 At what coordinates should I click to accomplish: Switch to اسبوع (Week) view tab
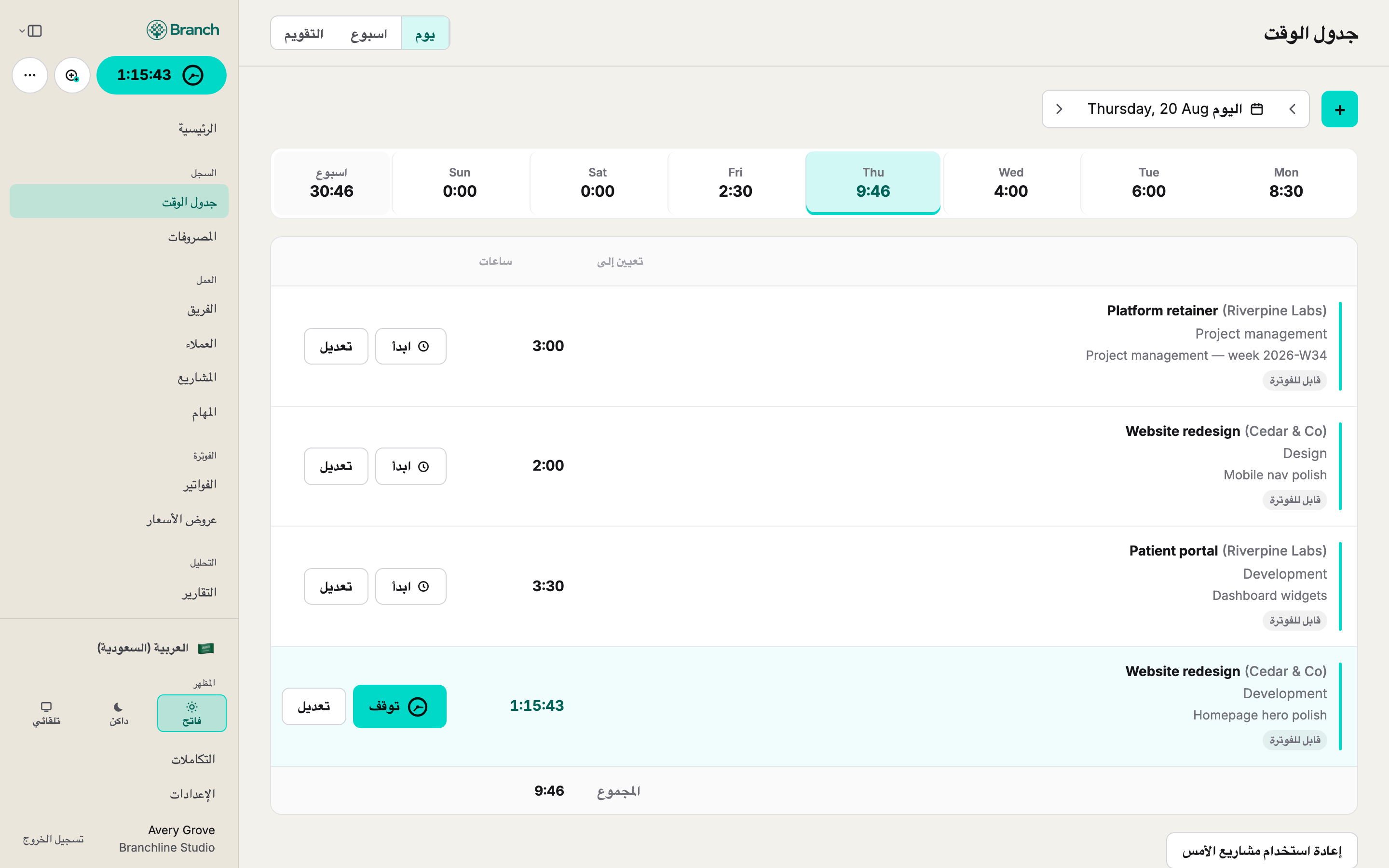tap(369, 33)
